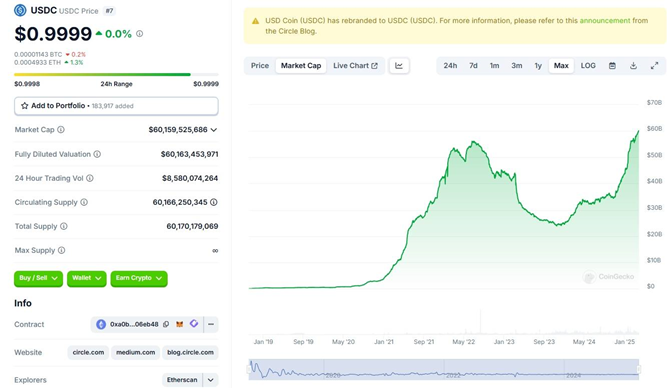
Task: Click contract address 0xa0b...06eb48
Action: pos(134,324)
